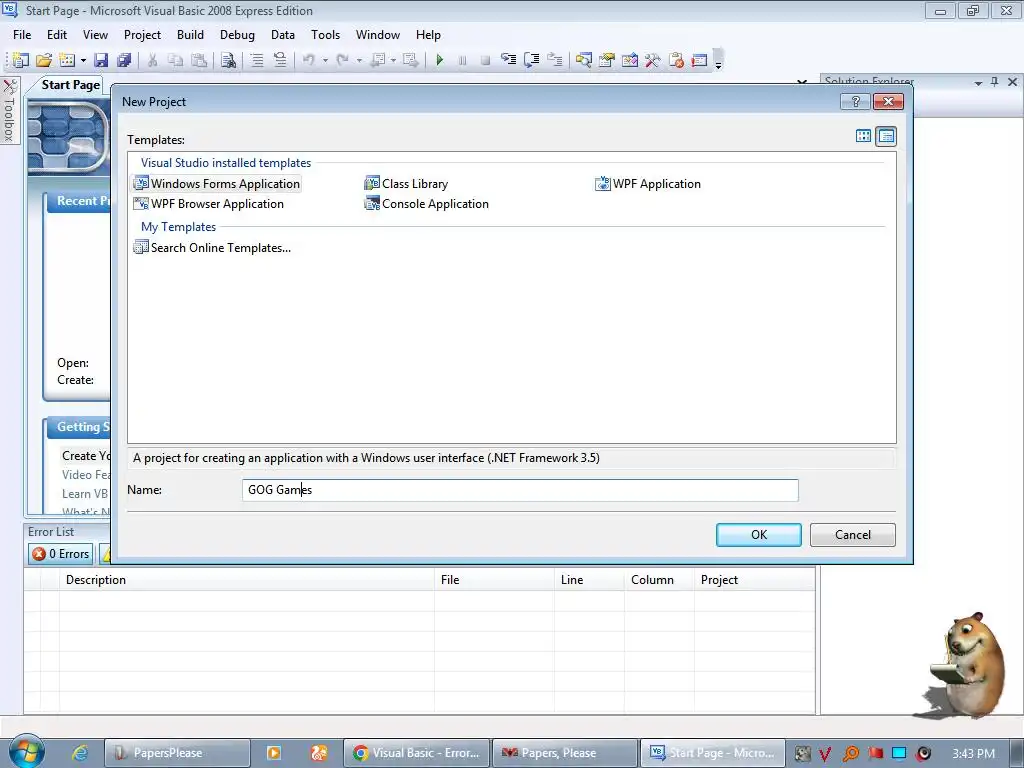
Task: Click the Solution Explorer toolbar icon
Action: (x=583, y=60)
